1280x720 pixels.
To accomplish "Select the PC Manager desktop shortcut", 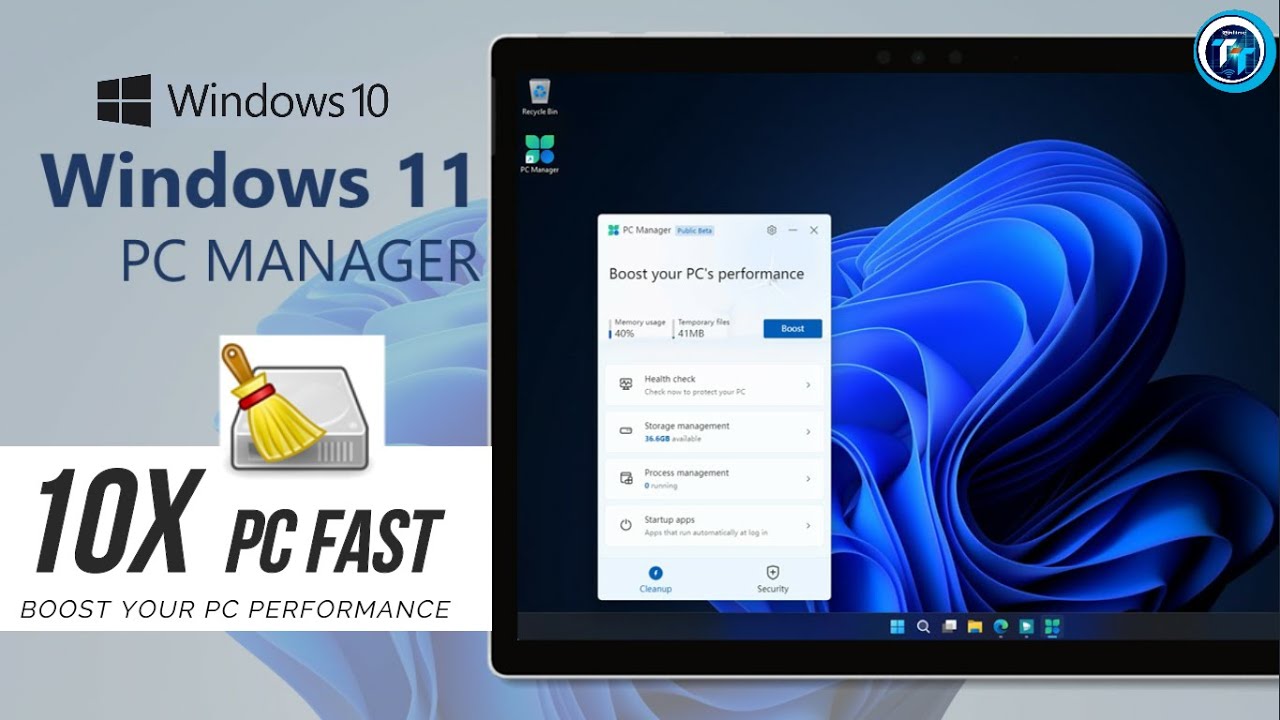I will (540, 155).
